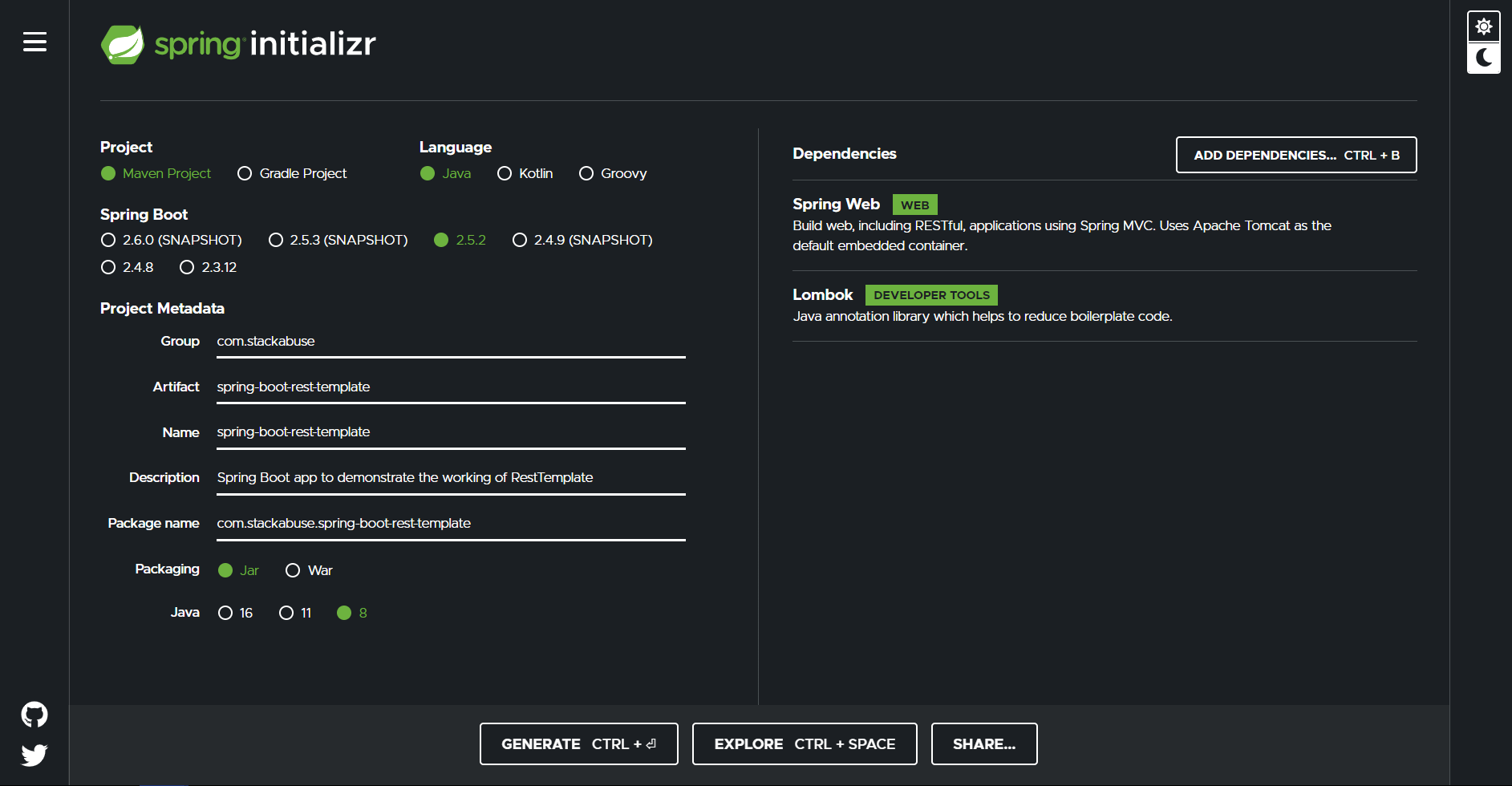Open the Explore project preview
This screenshot has height=786, width=1512.
[804, 743]
